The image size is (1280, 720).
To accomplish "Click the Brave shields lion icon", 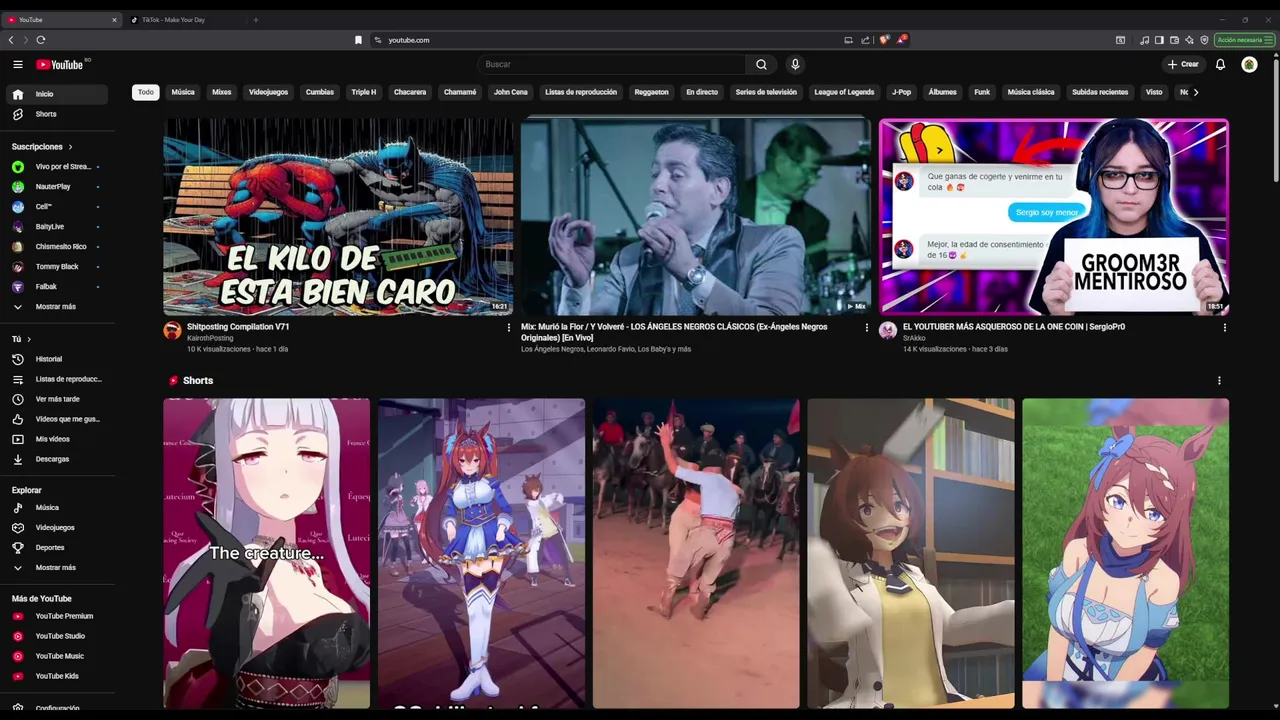I will pyautogui.click(x=884, y=40).
